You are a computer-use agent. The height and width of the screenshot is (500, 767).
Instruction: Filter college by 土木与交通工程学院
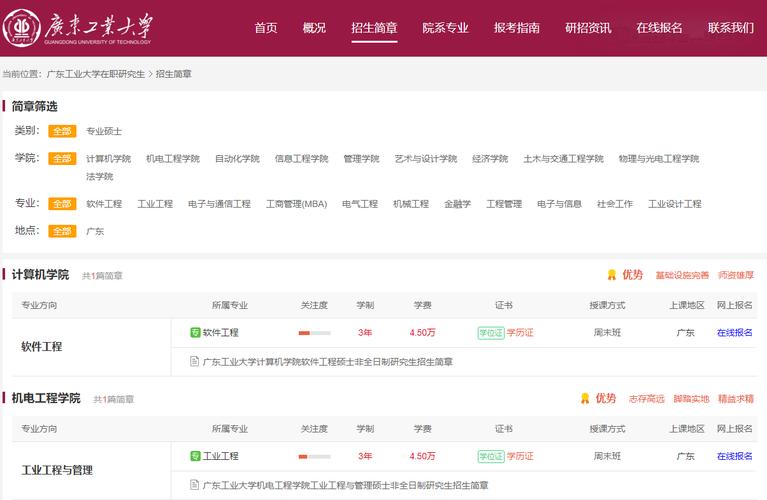pos(564,159)
